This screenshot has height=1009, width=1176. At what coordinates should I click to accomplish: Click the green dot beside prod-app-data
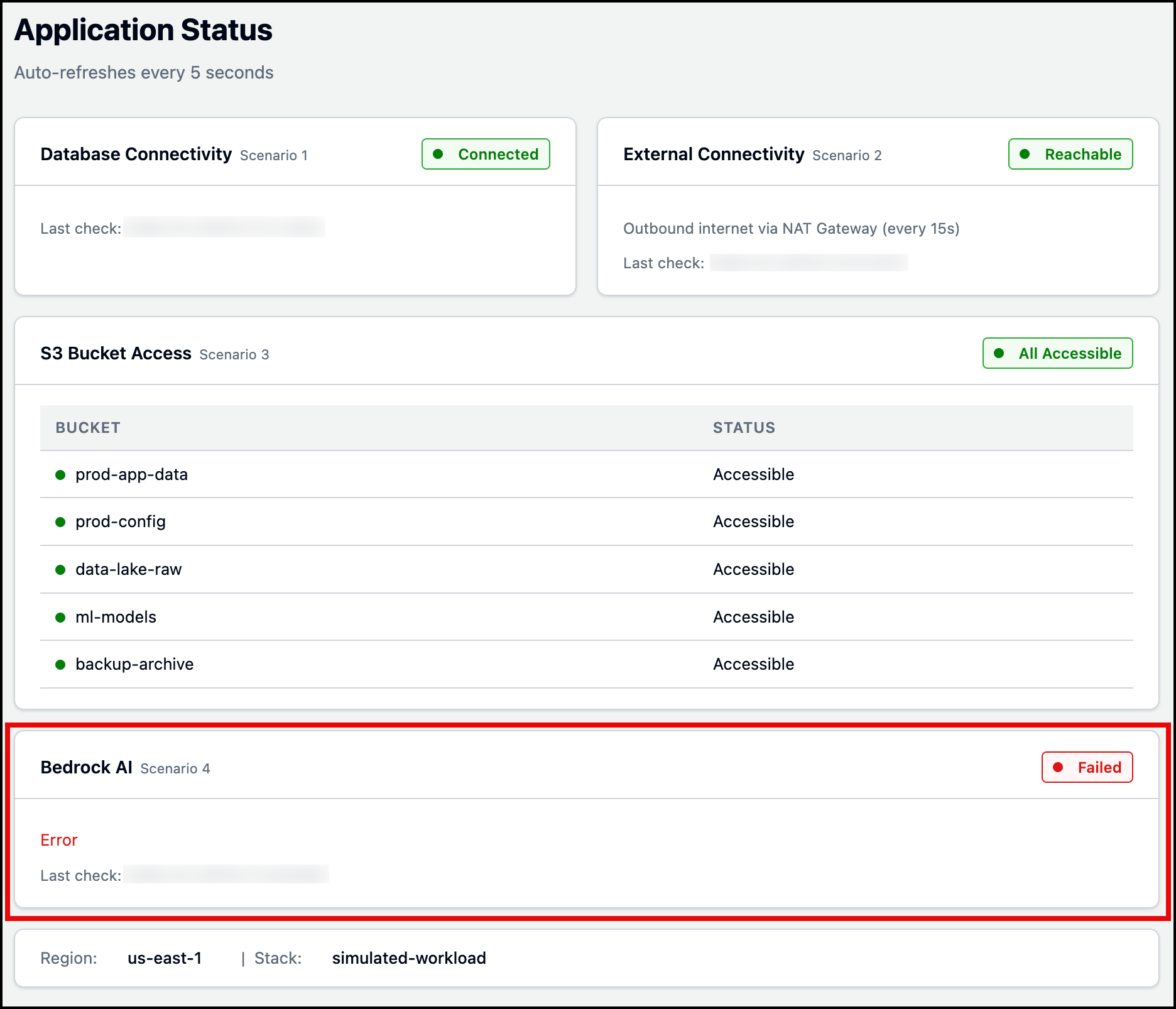tap(60, 475)
